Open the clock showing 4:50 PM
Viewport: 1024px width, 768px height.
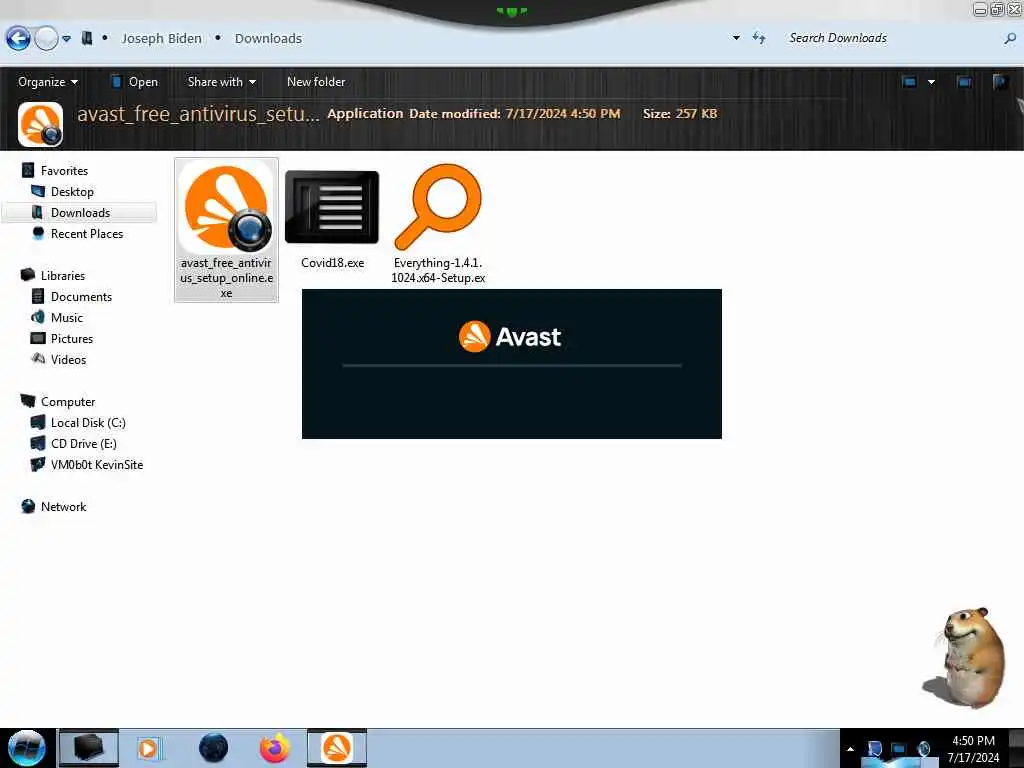(x=973, y=749)
